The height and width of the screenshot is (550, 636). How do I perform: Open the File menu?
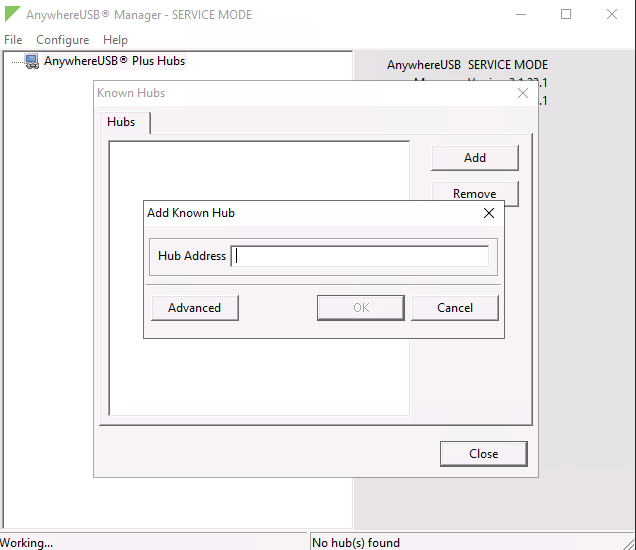click(13, 40)
